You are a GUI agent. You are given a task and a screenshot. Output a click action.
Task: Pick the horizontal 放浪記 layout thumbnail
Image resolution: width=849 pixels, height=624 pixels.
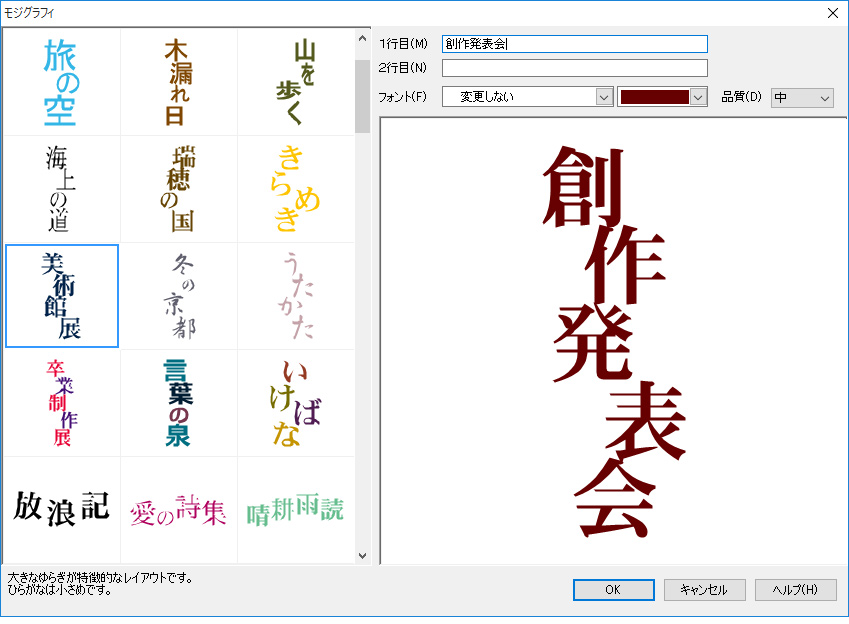coord(61,508)
